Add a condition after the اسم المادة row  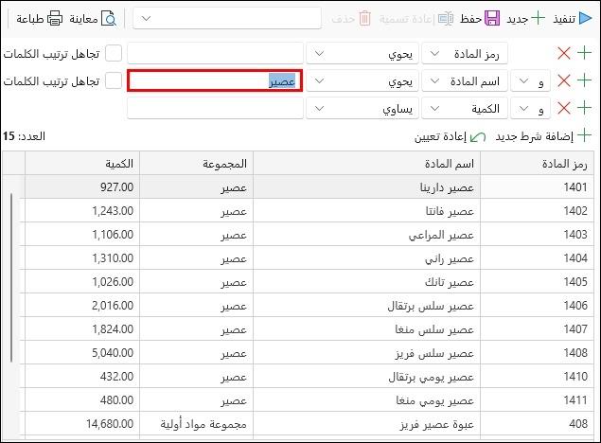click(584, 80)
